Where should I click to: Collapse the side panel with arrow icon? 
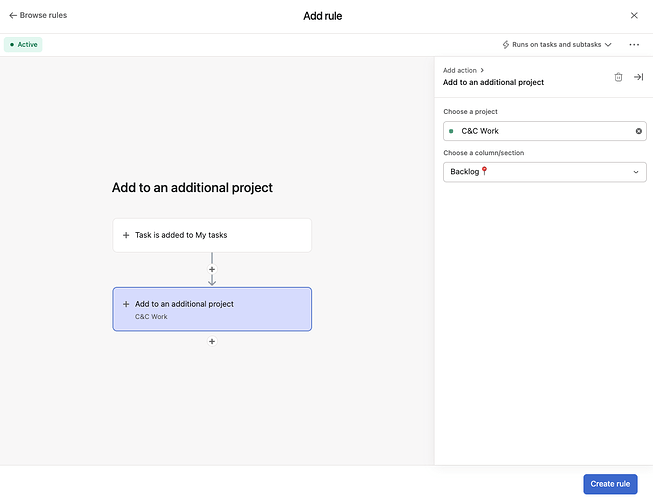point(638,77)
